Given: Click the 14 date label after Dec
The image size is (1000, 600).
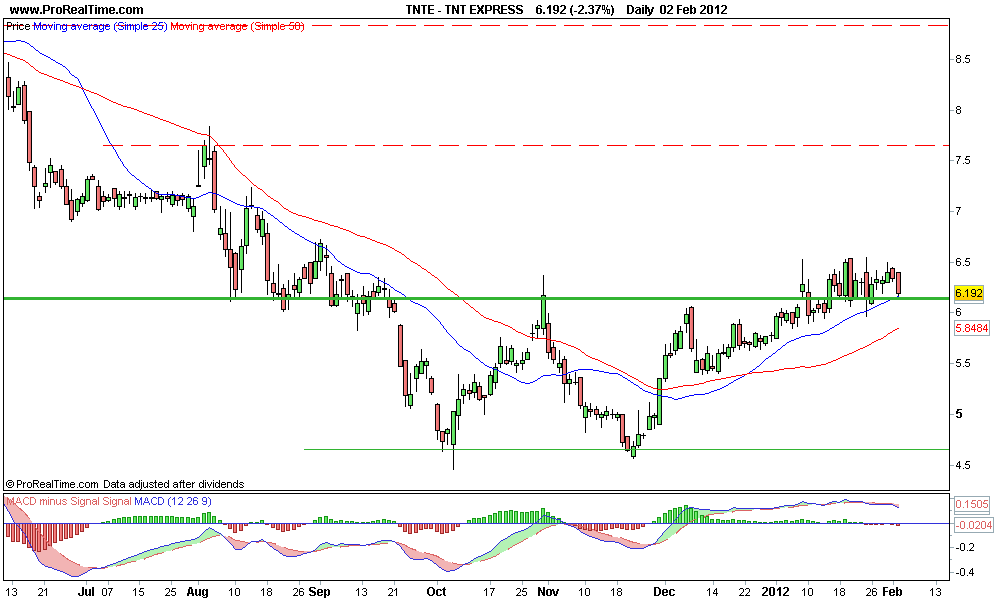Looking at the screenshot, I should [x=712, y=591].
